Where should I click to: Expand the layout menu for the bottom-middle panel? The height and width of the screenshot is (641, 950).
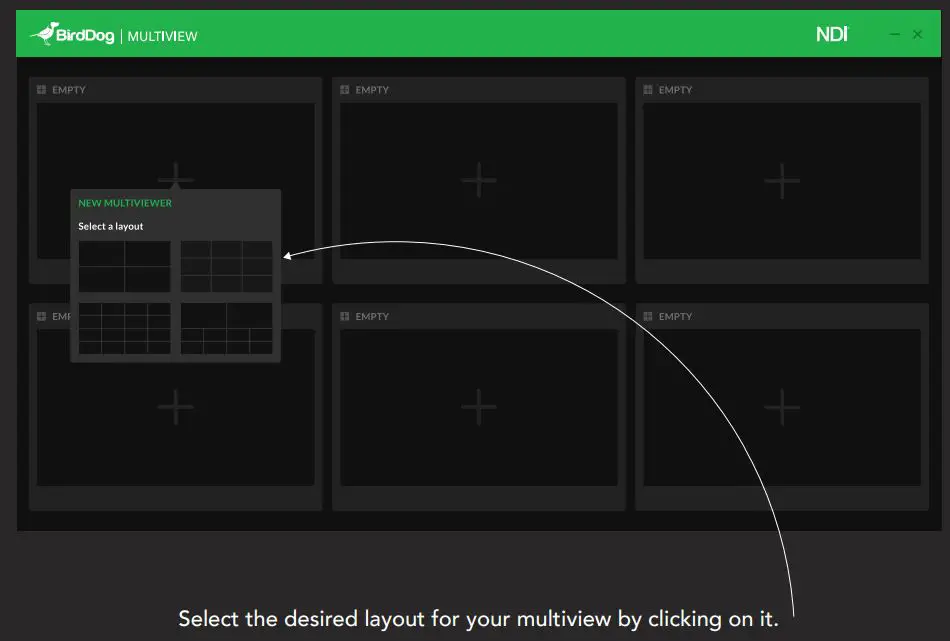[345, 316]
